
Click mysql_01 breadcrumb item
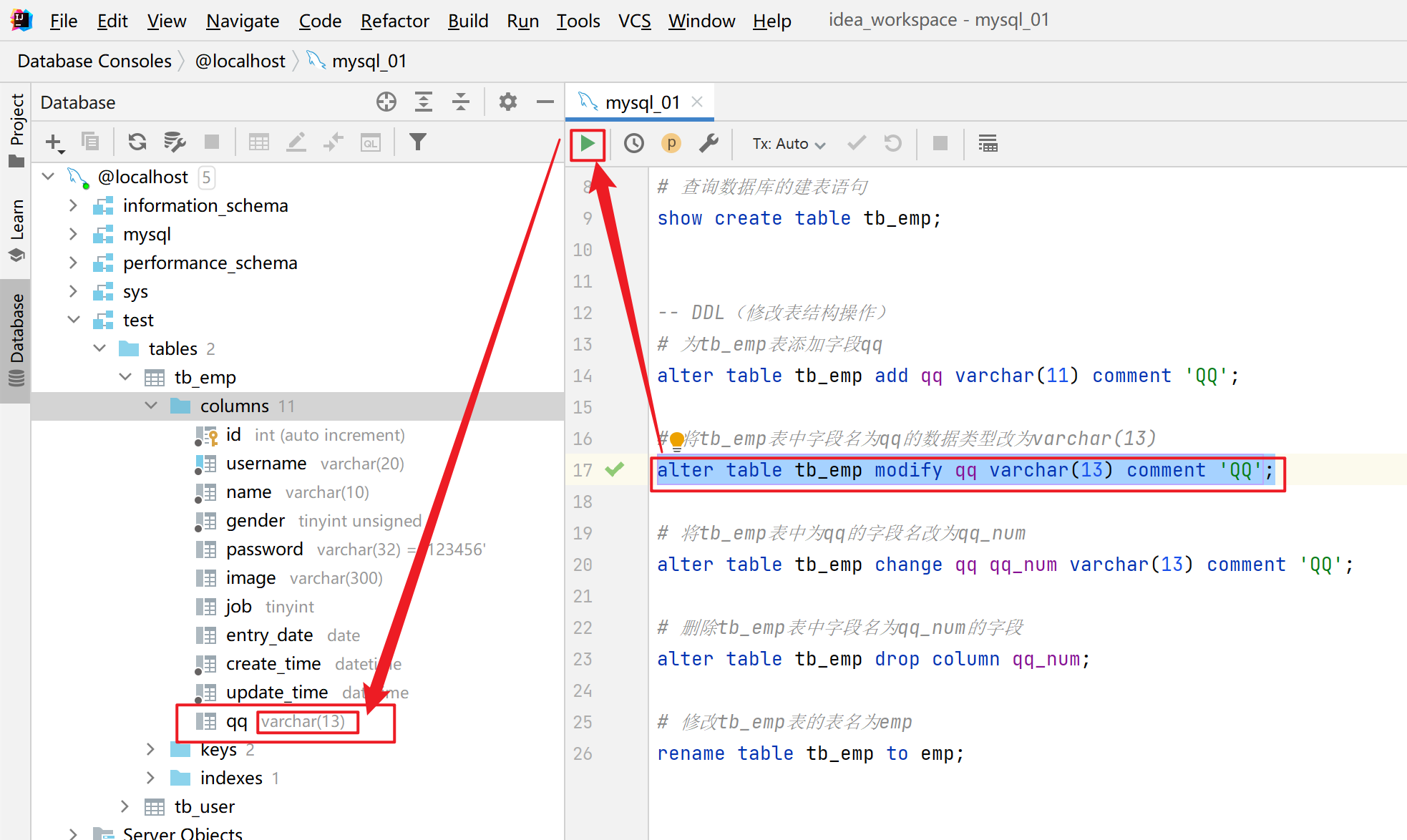[x=357, y=62]
